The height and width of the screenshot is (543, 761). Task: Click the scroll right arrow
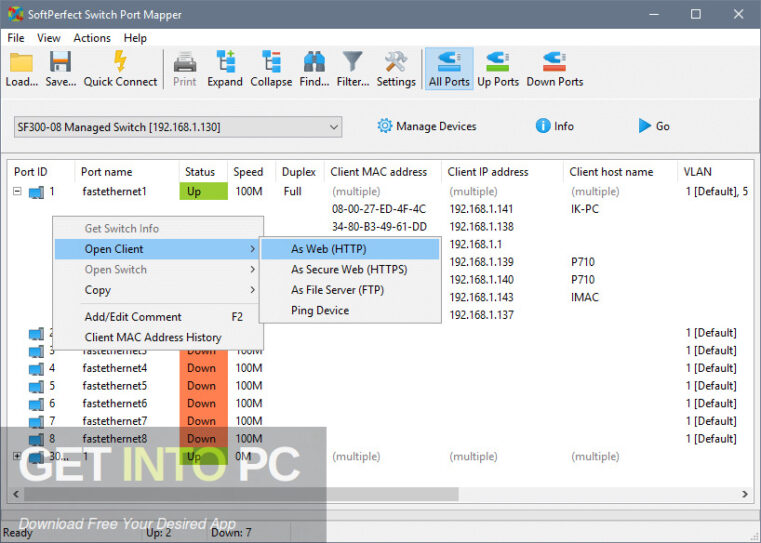click(744, 494)
